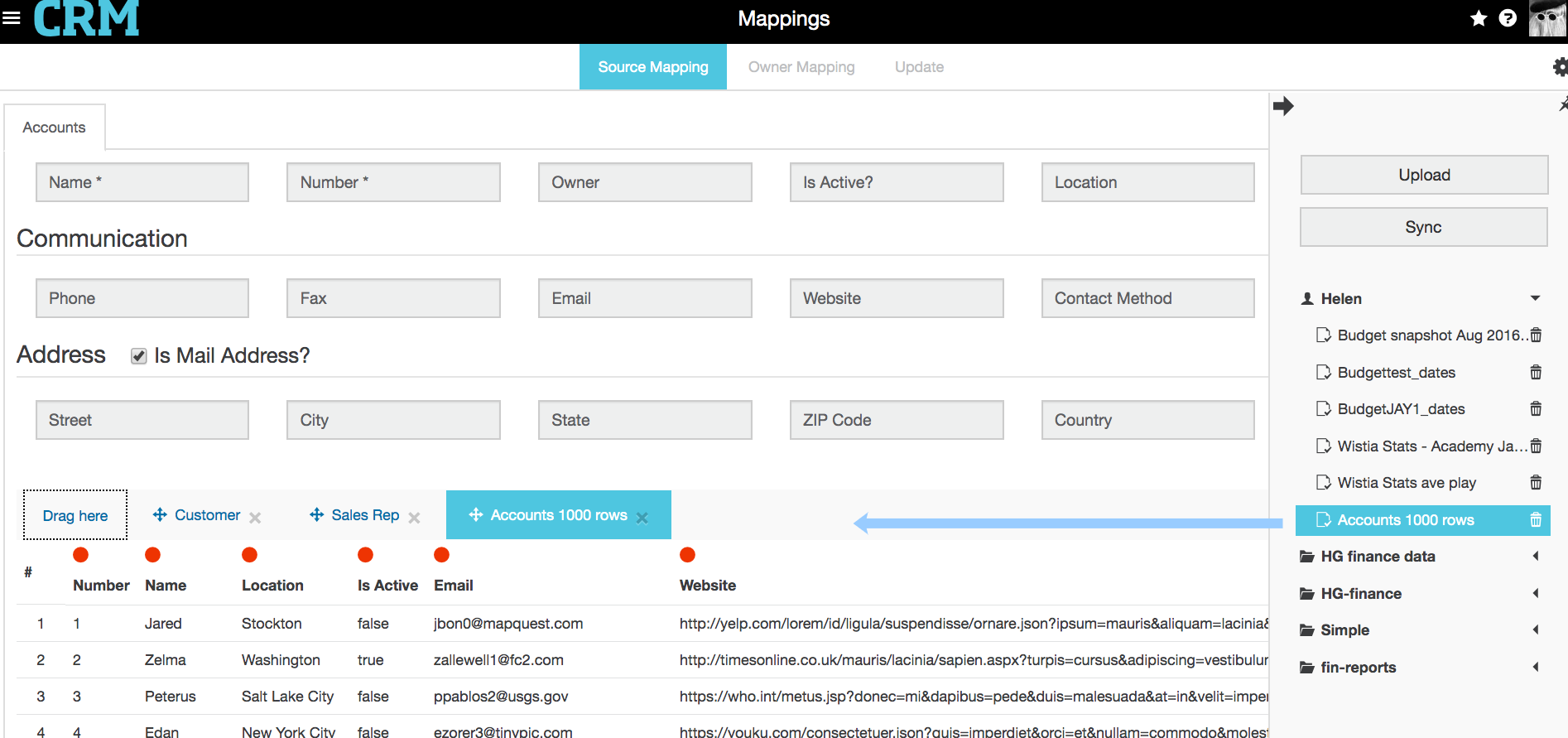Open the settings gear icon
The width and height of the screenshot is (1568, 738).
click(x=1560, y=67)
